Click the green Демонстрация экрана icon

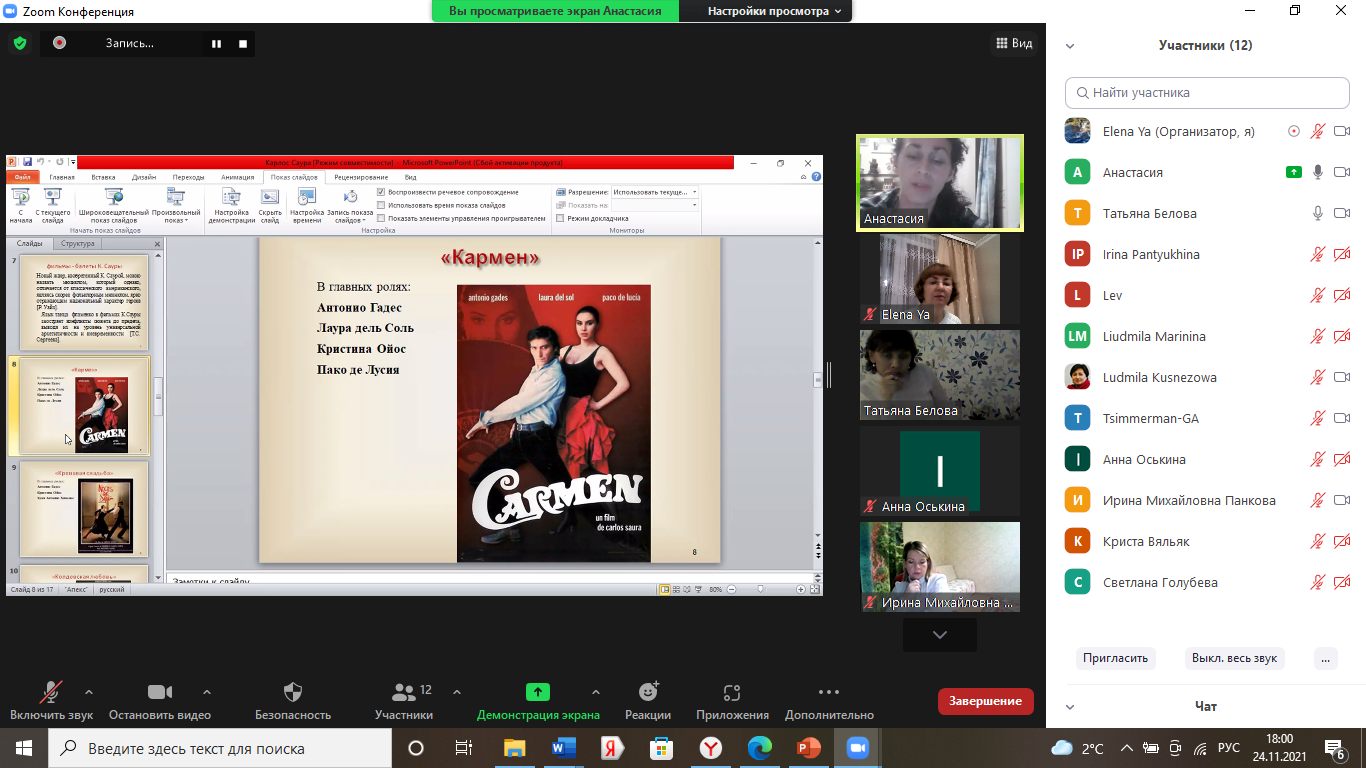coord(538,692)
